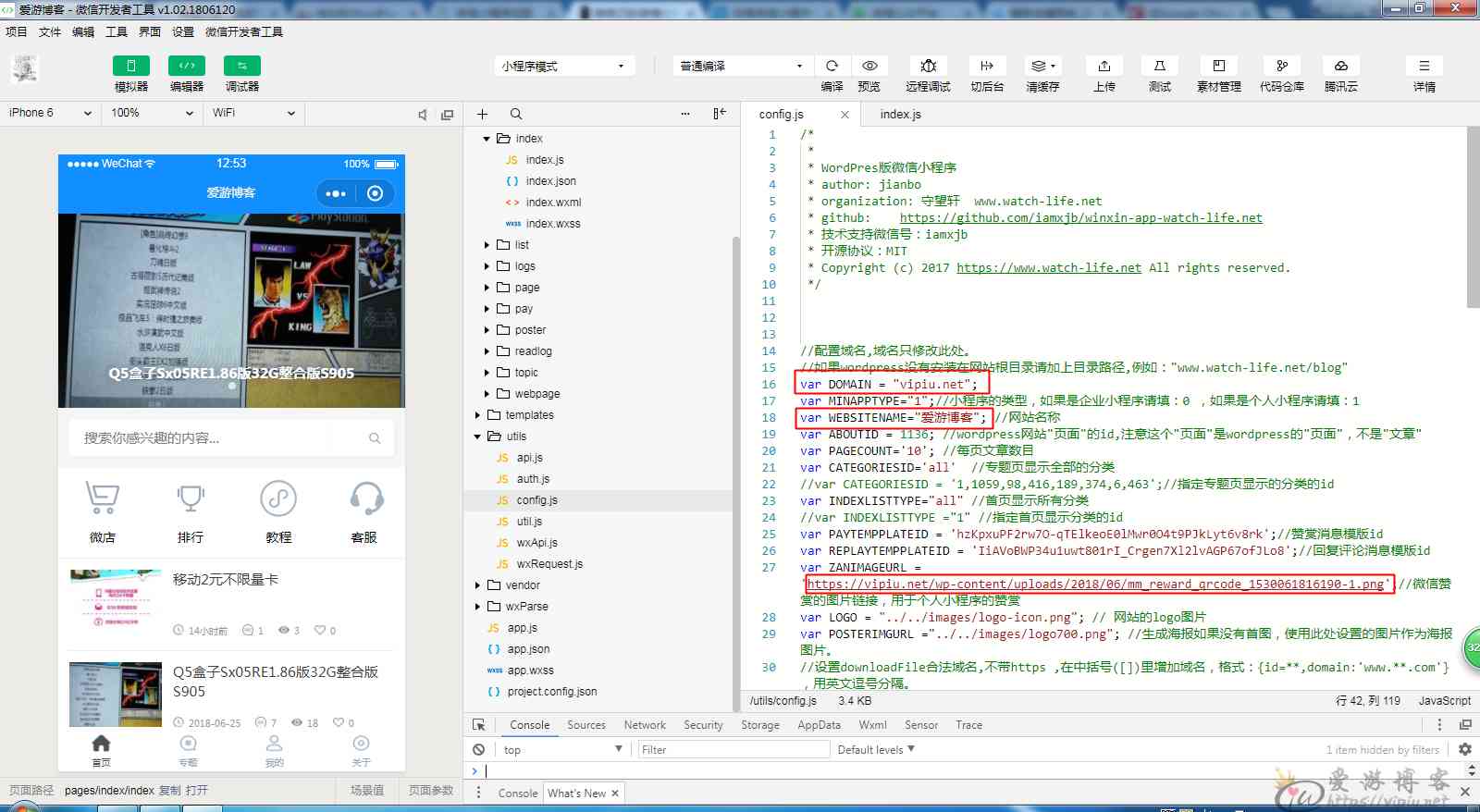
Task: Toggle simulator mute speaker icon
Action: point(423,115)
